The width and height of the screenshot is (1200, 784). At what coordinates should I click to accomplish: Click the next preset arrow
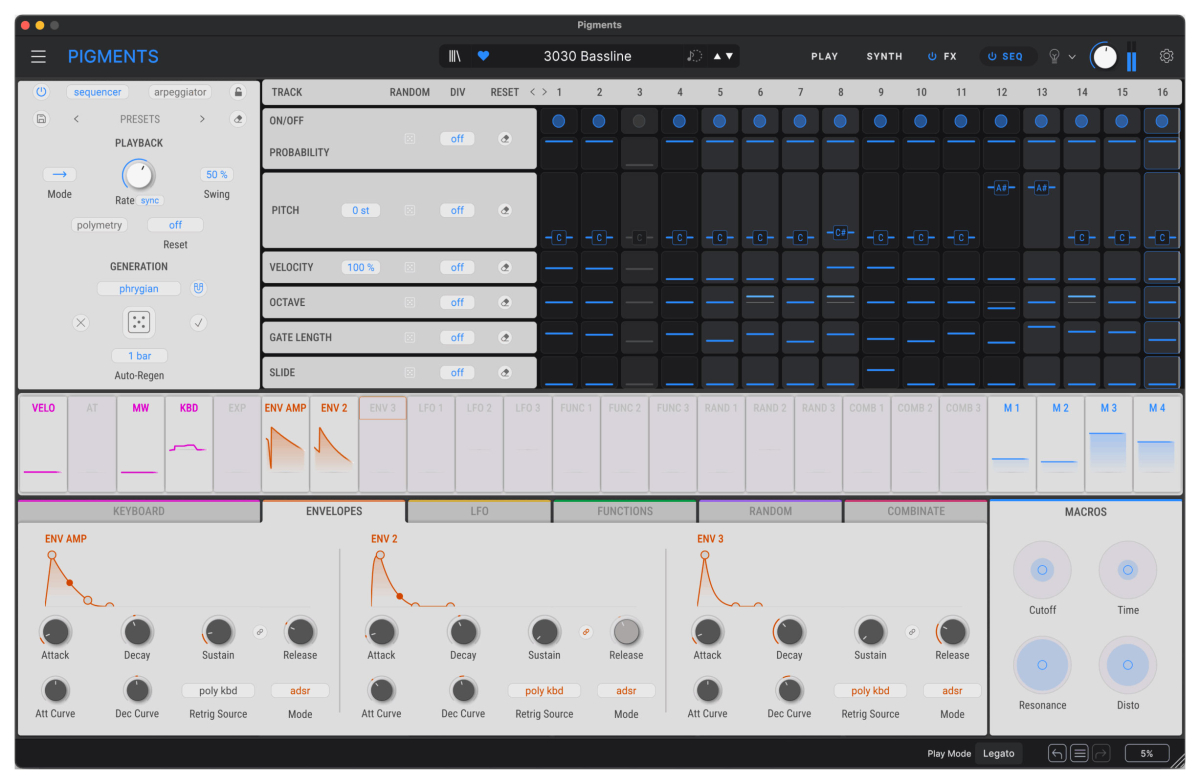coord(202,118)
